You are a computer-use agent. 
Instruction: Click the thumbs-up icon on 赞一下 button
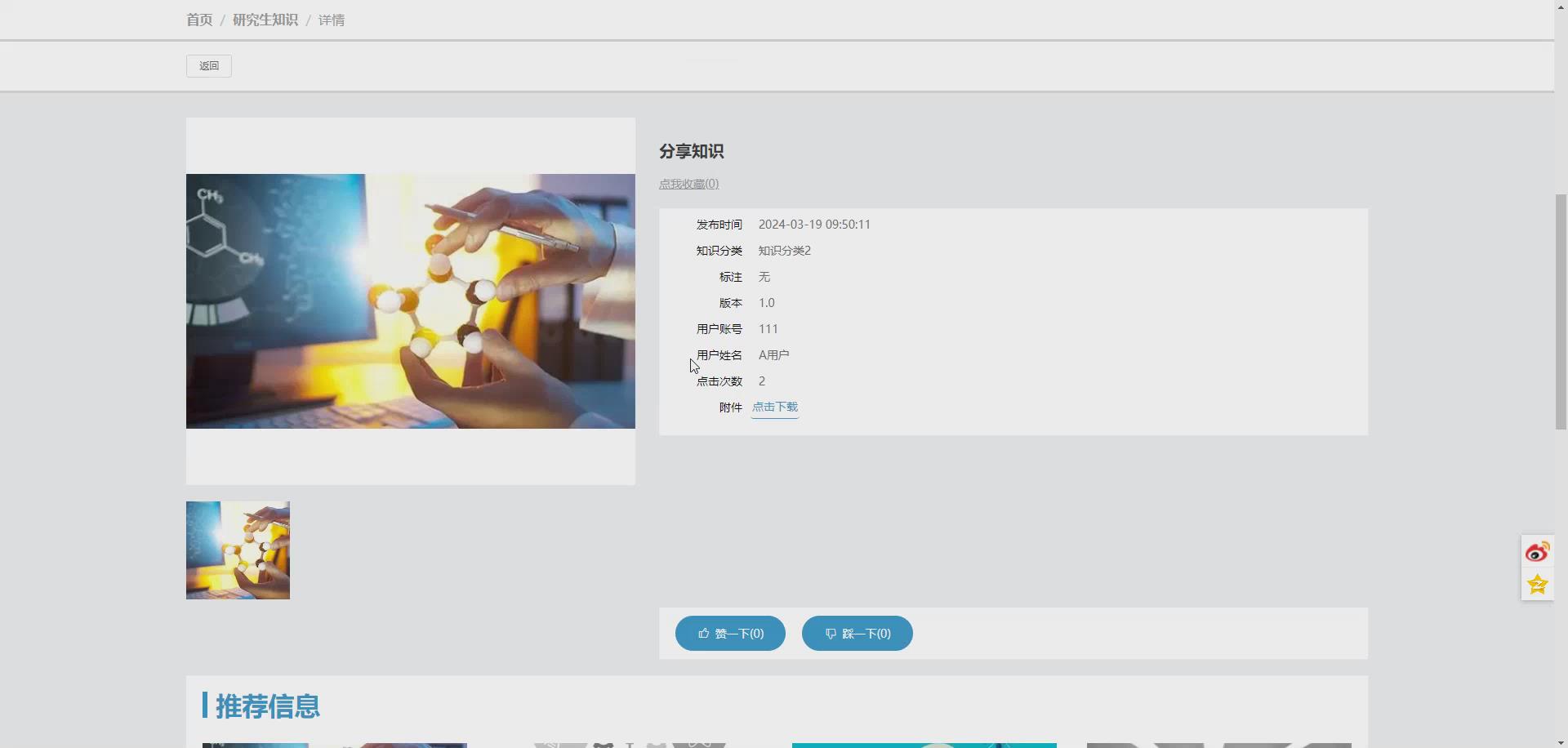click(704, 633)
